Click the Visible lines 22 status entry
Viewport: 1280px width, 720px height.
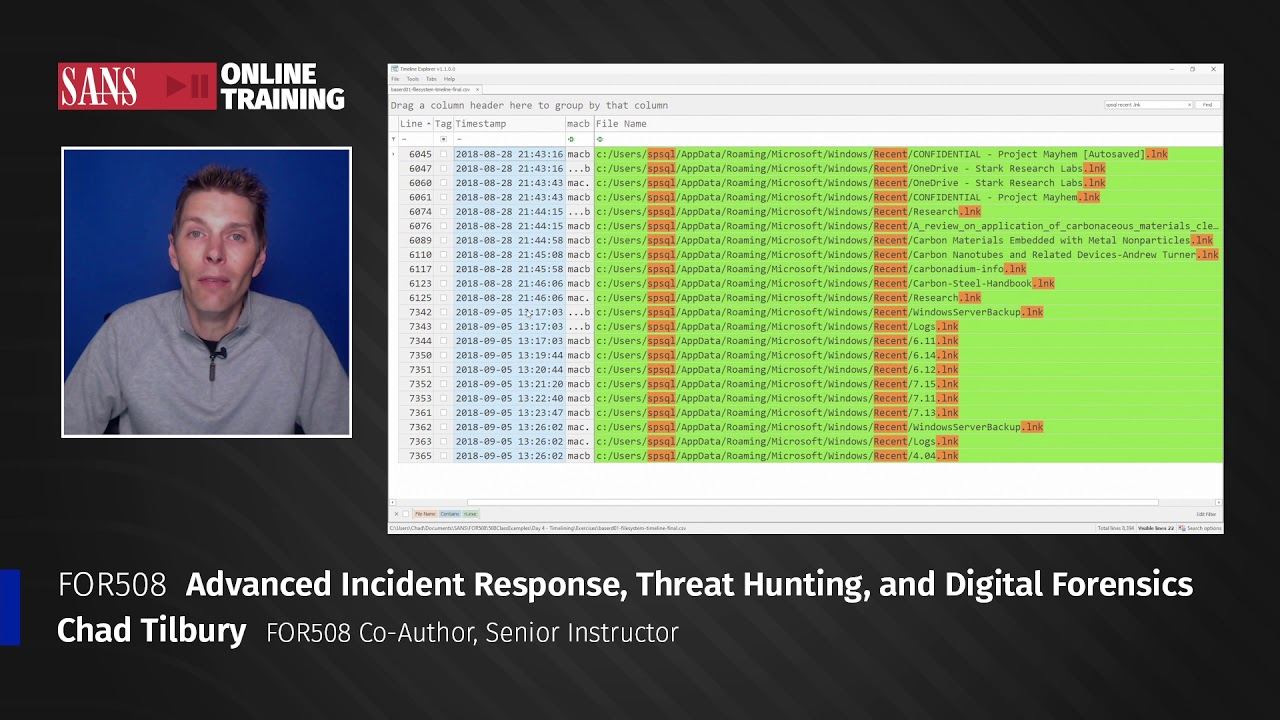(x=1156, y=528)
